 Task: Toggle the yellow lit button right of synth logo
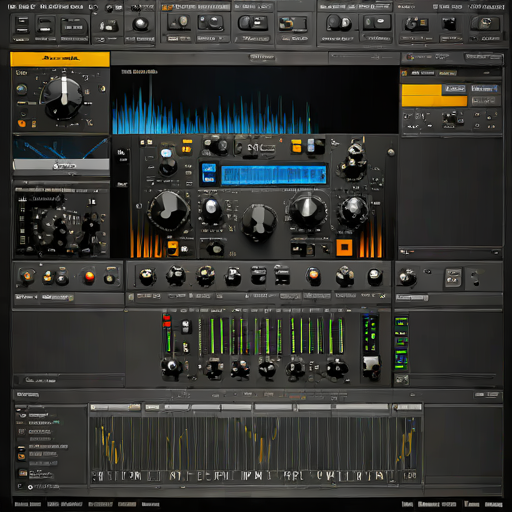296,146
